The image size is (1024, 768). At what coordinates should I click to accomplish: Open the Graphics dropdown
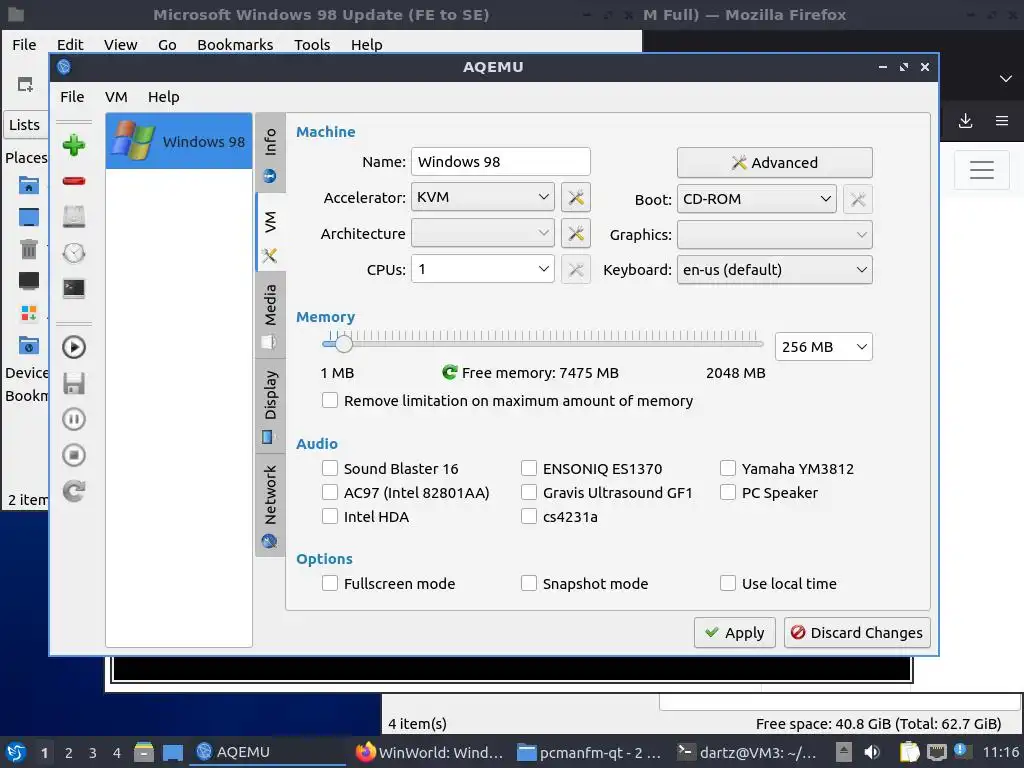click(775, 234)
